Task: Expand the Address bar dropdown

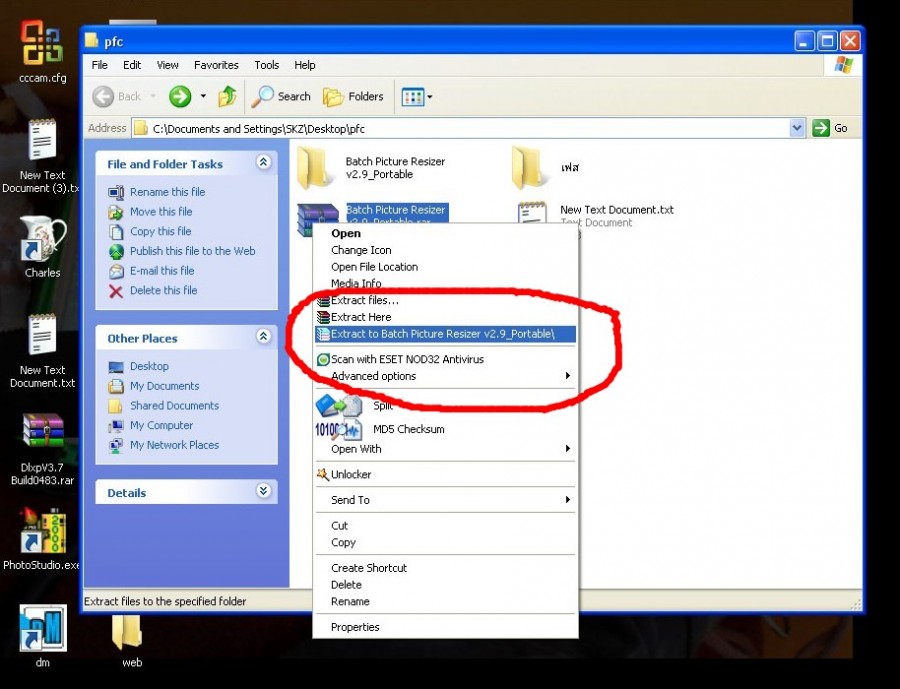Action: coord(797,128)
